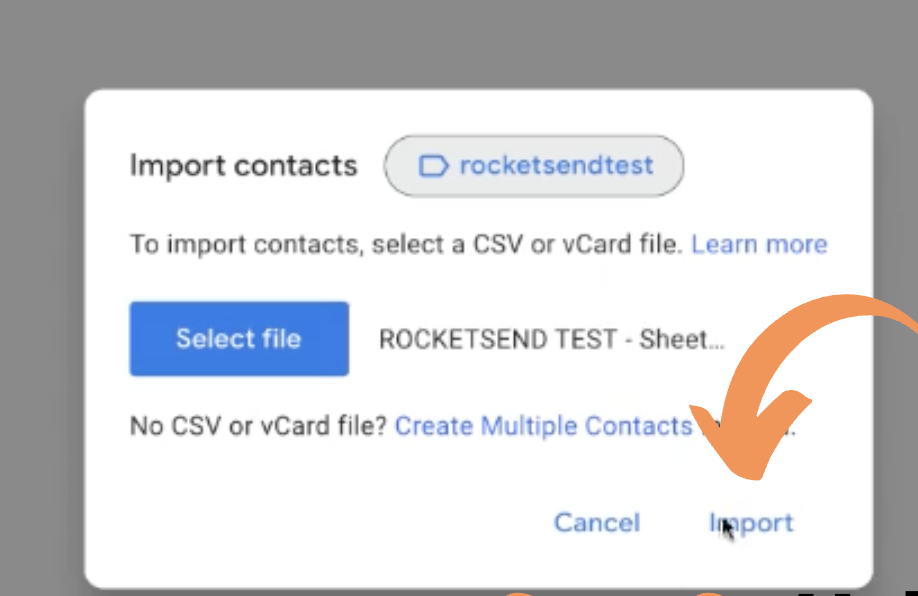Viewport: 918px width, 596px height.
Task: Dismiss the dialog with Cancel
Action: (x=596, y=522)
